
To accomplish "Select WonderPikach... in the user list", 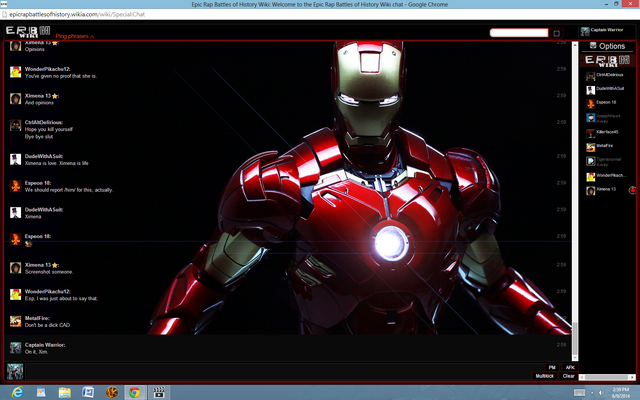I will coord(609,176).
